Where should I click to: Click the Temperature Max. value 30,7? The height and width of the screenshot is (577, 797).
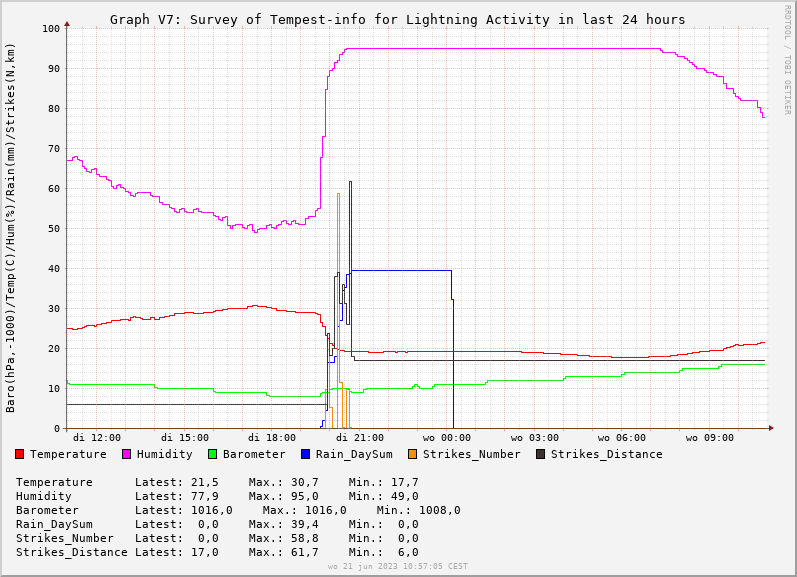[304, 482]
